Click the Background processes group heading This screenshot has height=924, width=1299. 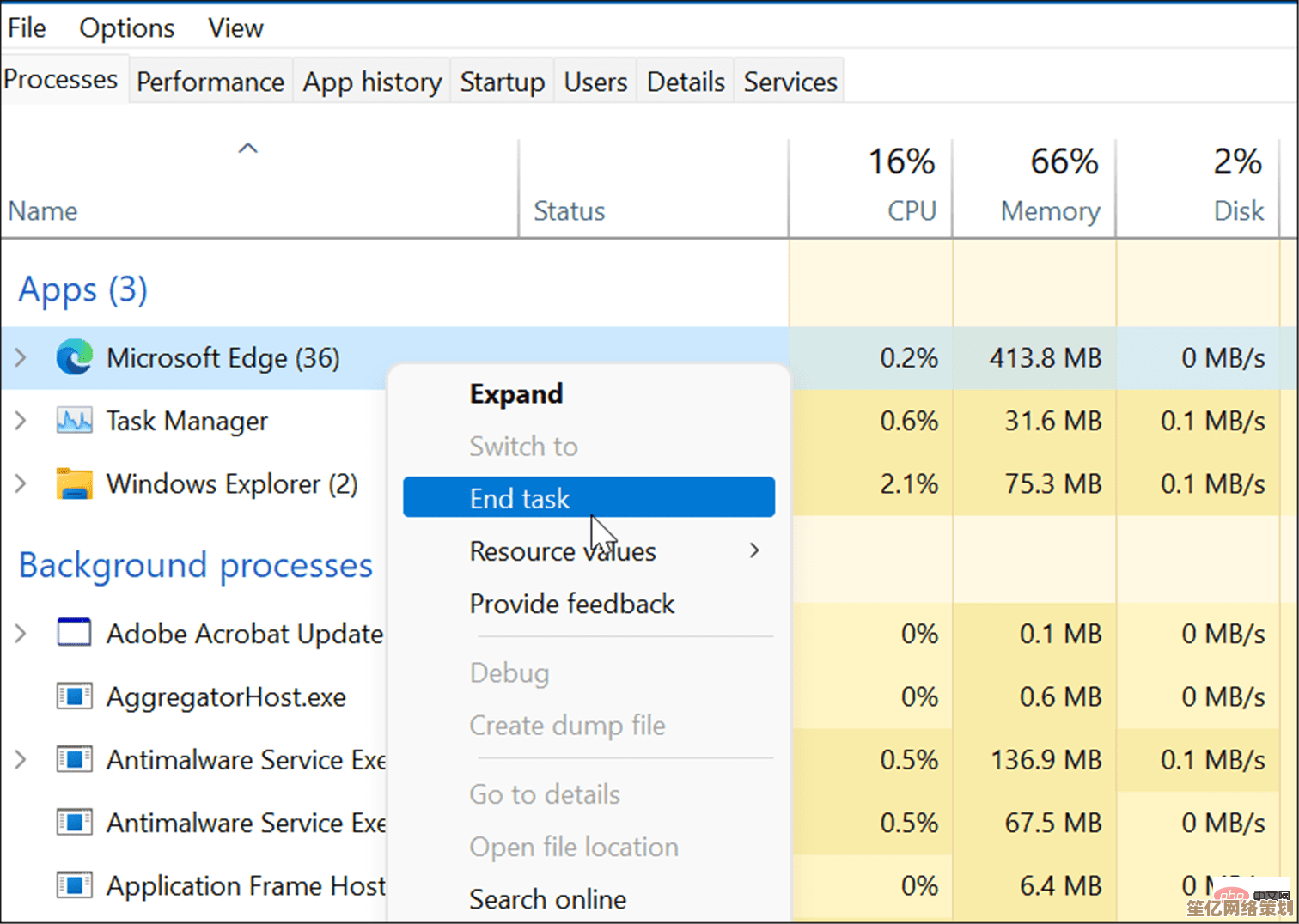(196, 565)
